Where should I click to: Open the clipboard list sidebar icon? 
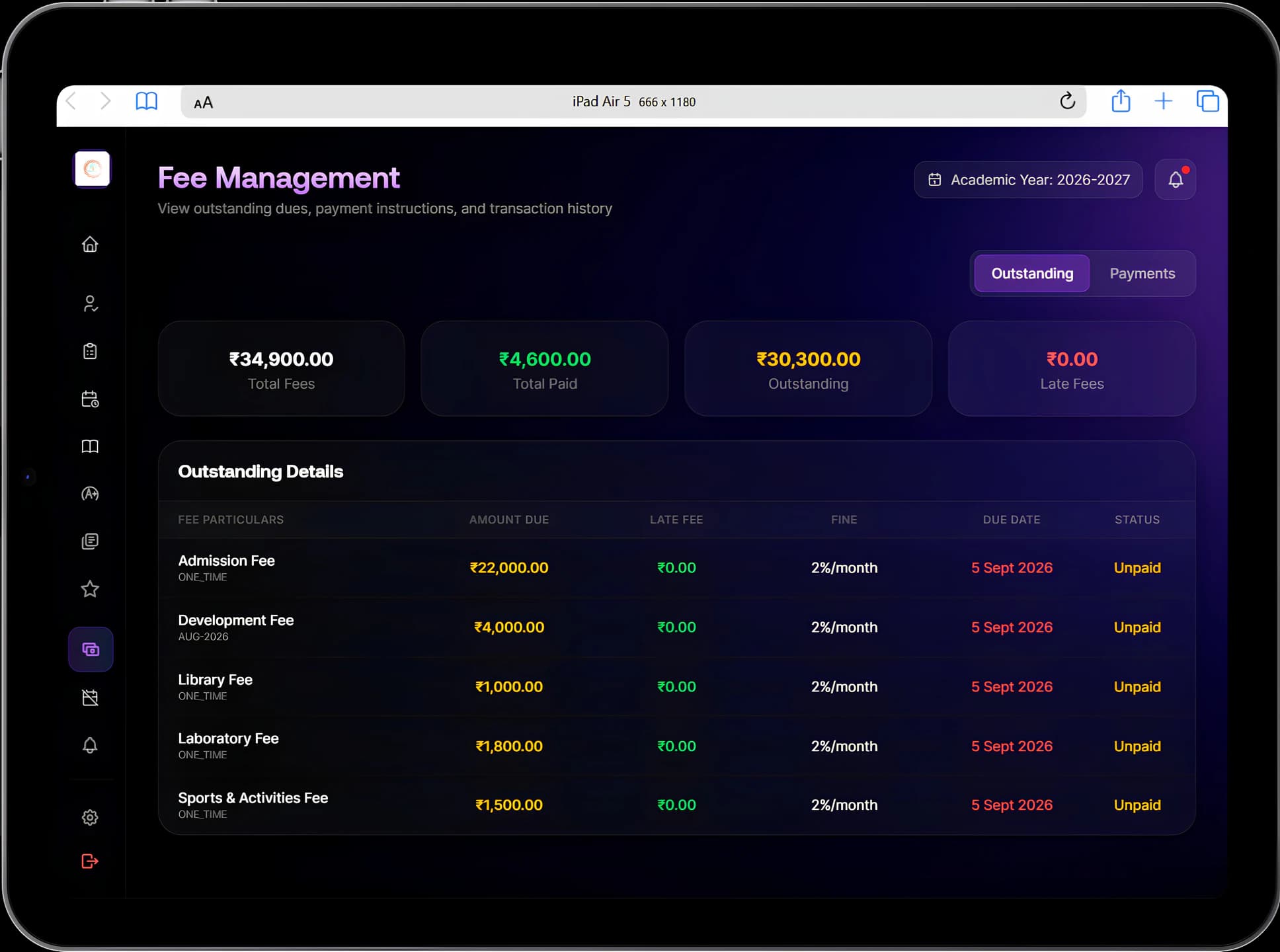(x=90, y=351)
